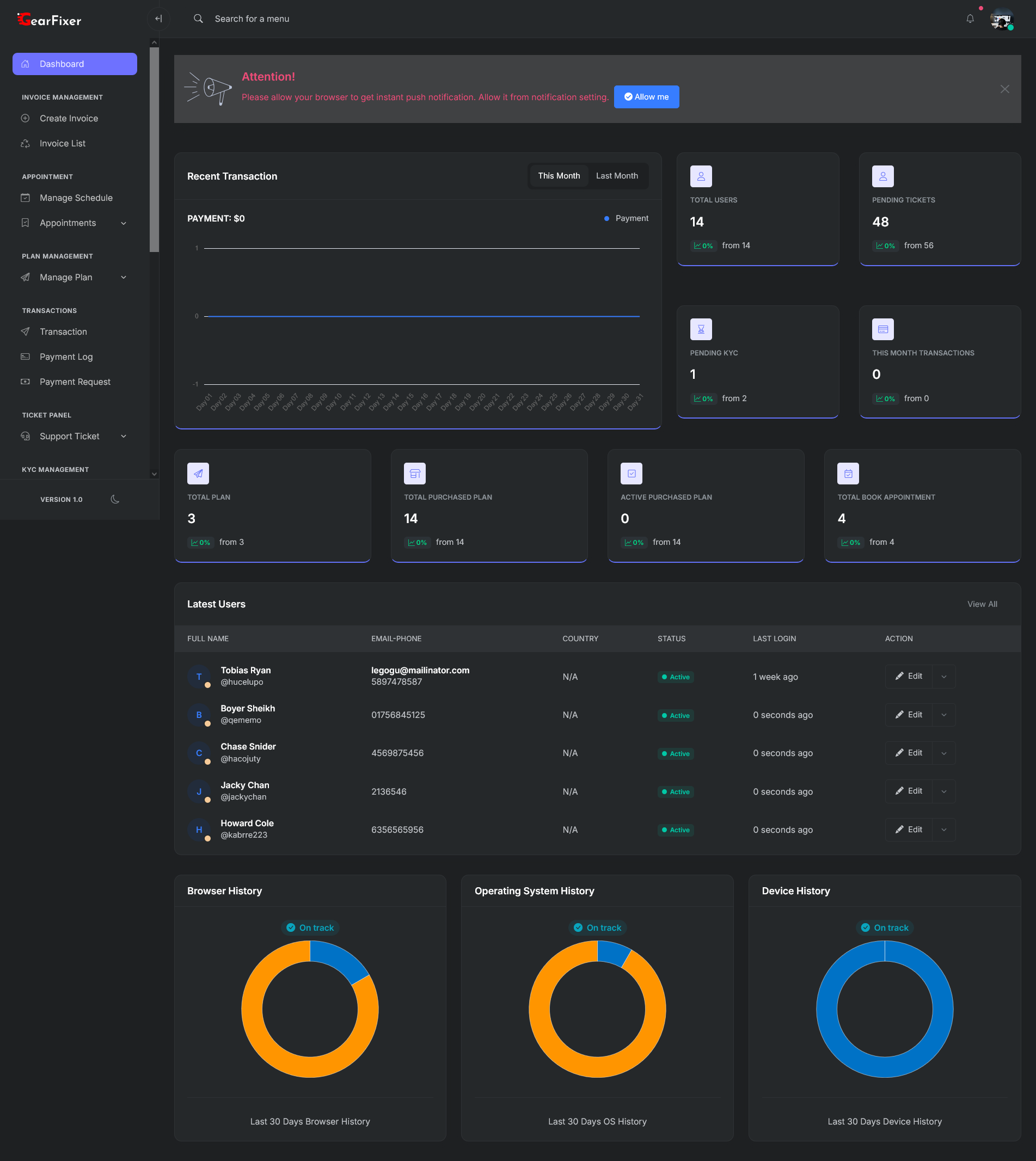Click the Payment Log sidebar icon
Viewport: 1036px width, 1161px height.
point(25,357)
